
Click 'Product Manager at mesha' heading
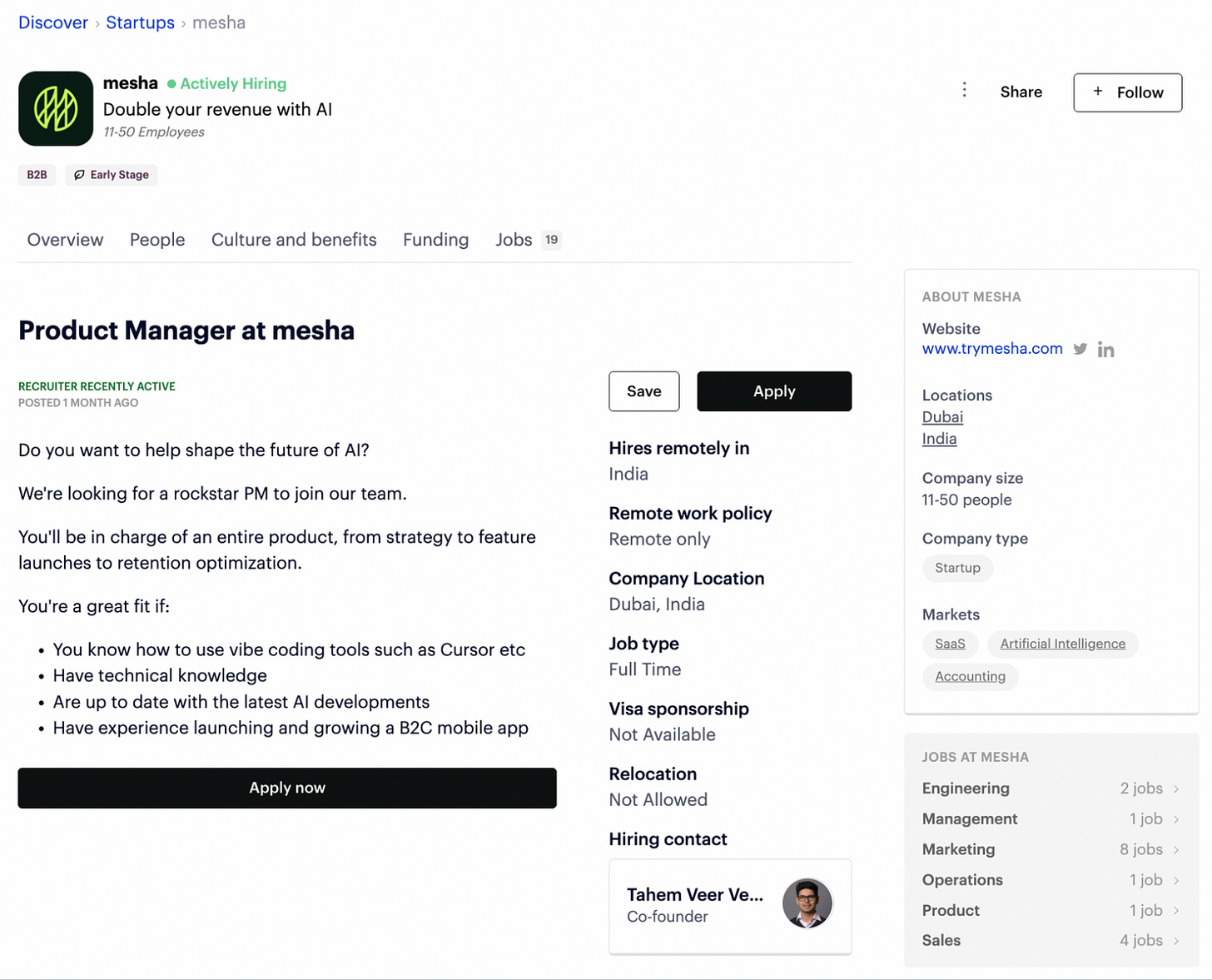click(x=186, y=331)
